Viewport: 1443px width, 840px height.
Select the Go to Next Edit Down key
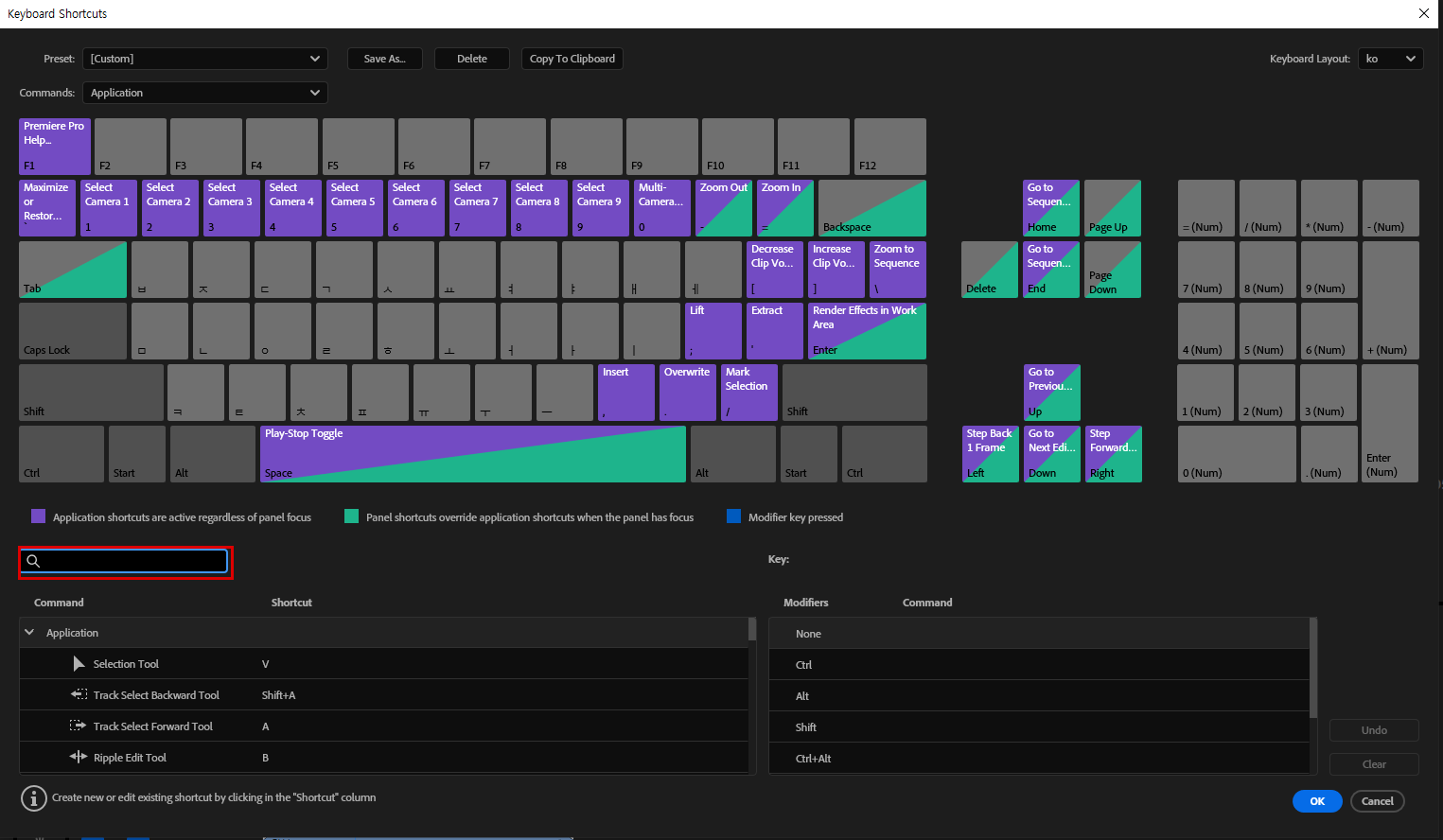tap(1052, 454)
